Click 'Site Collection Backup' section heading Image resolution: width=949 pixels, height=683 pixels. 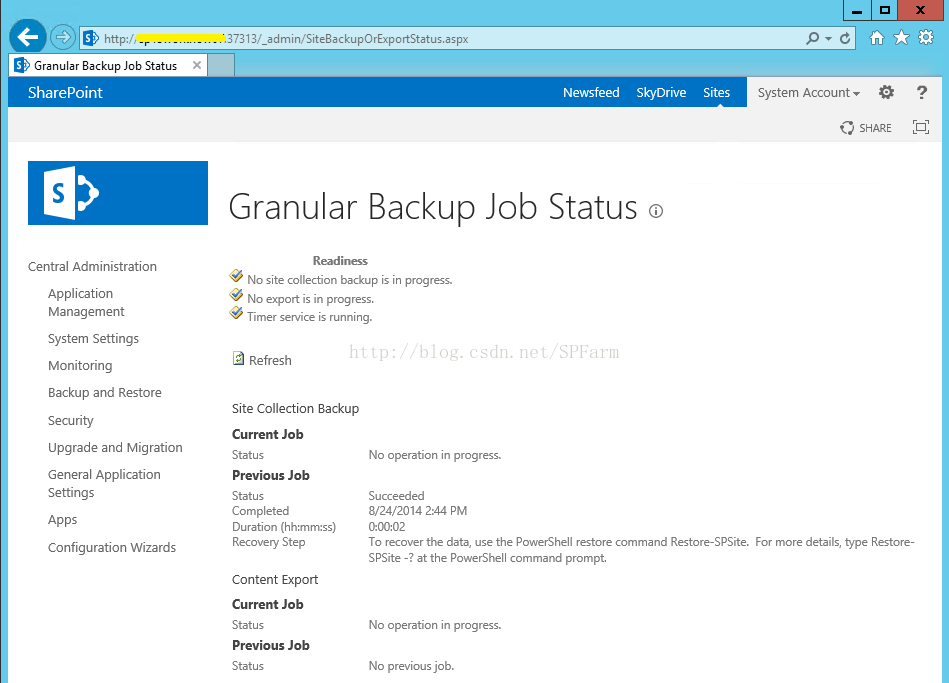tap(295, 409)
